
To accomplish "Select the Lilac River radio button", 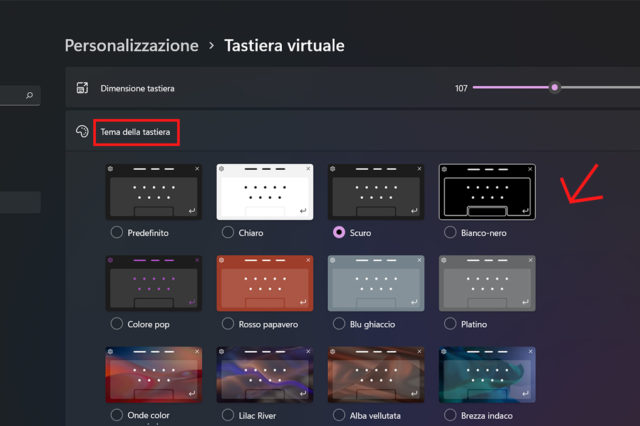I will (x=228, y=415).
